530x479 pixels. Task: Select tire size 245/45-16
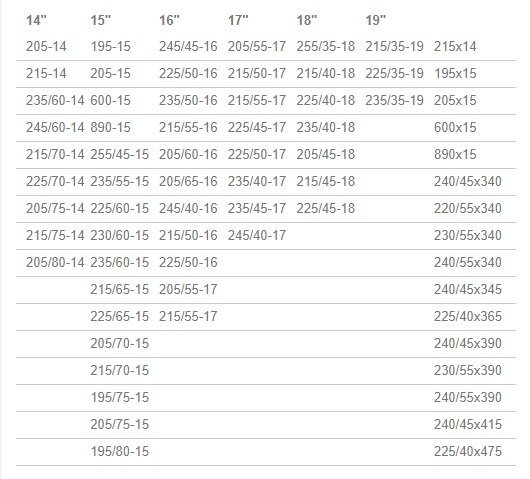click(188, 47)
